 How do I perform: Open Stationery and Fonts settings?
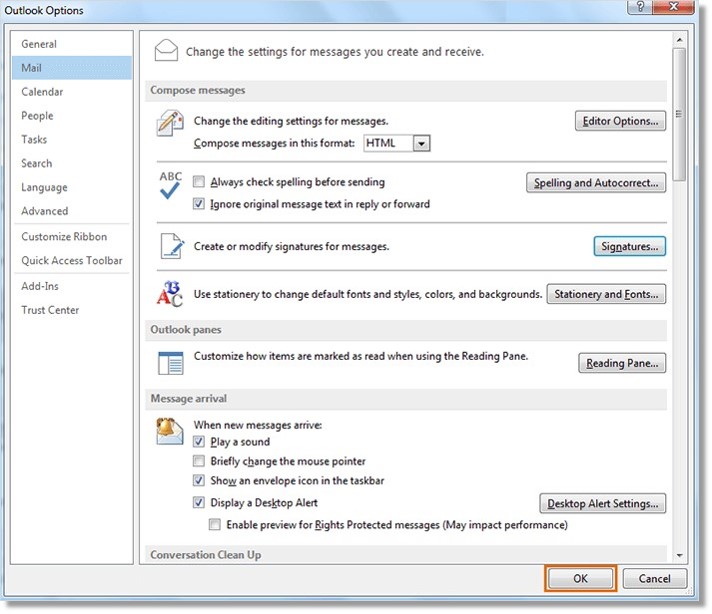point(606,294)
